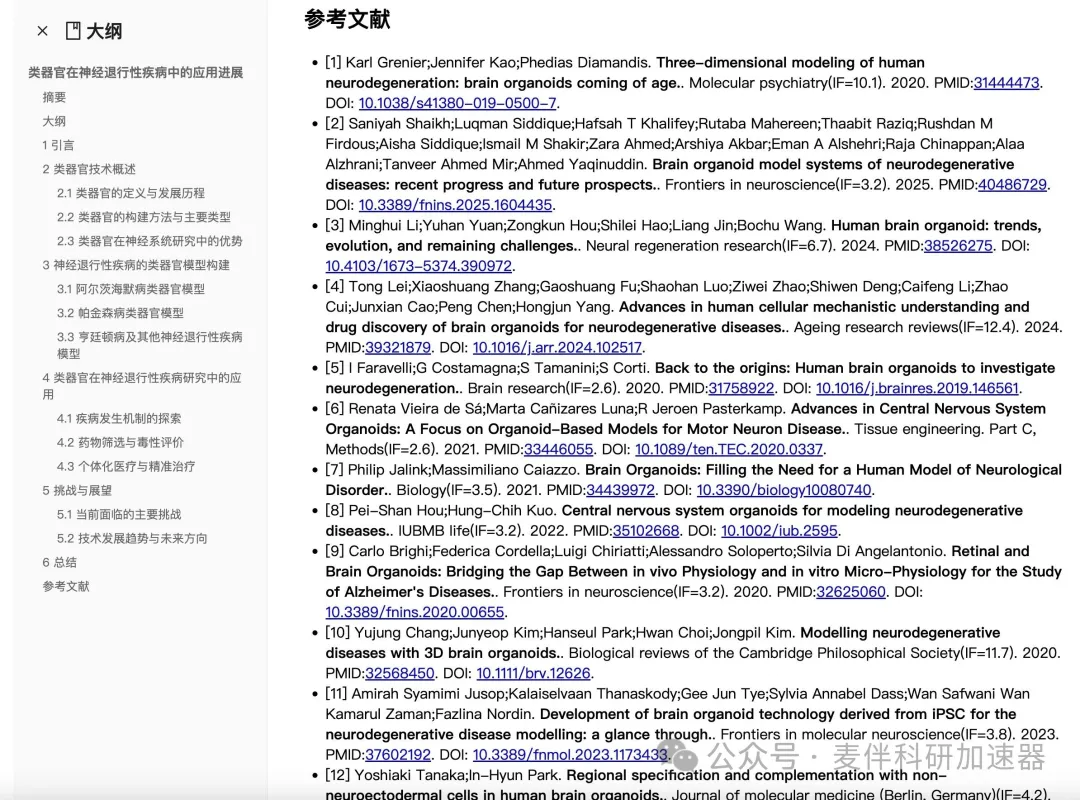
Task: Click PMID 33446055 link
Action: pyautogui.click(x=558, y=450)
